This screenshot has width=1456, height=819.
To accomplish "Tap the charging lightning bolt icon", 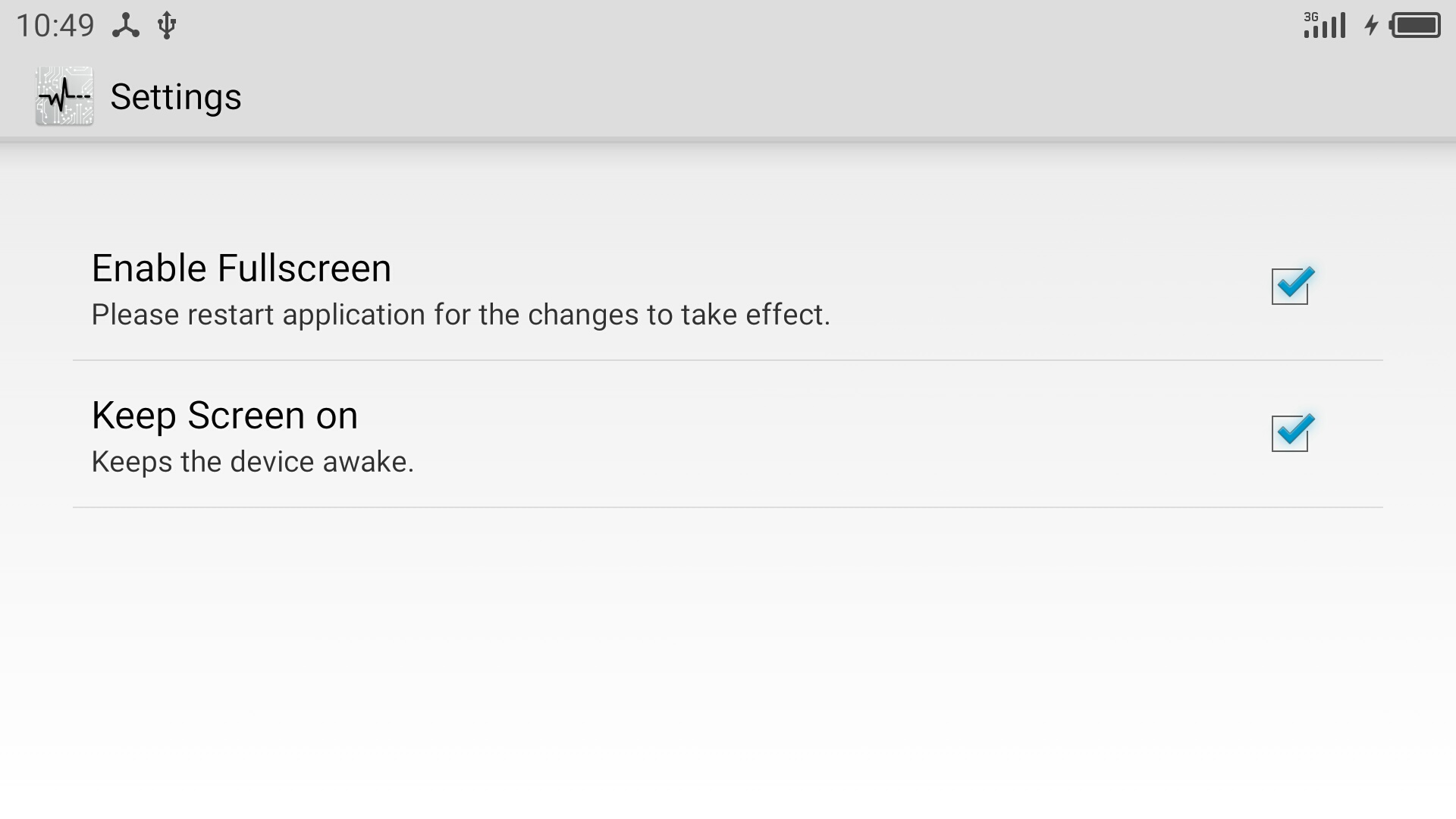I will click(x=1371, y=25).
